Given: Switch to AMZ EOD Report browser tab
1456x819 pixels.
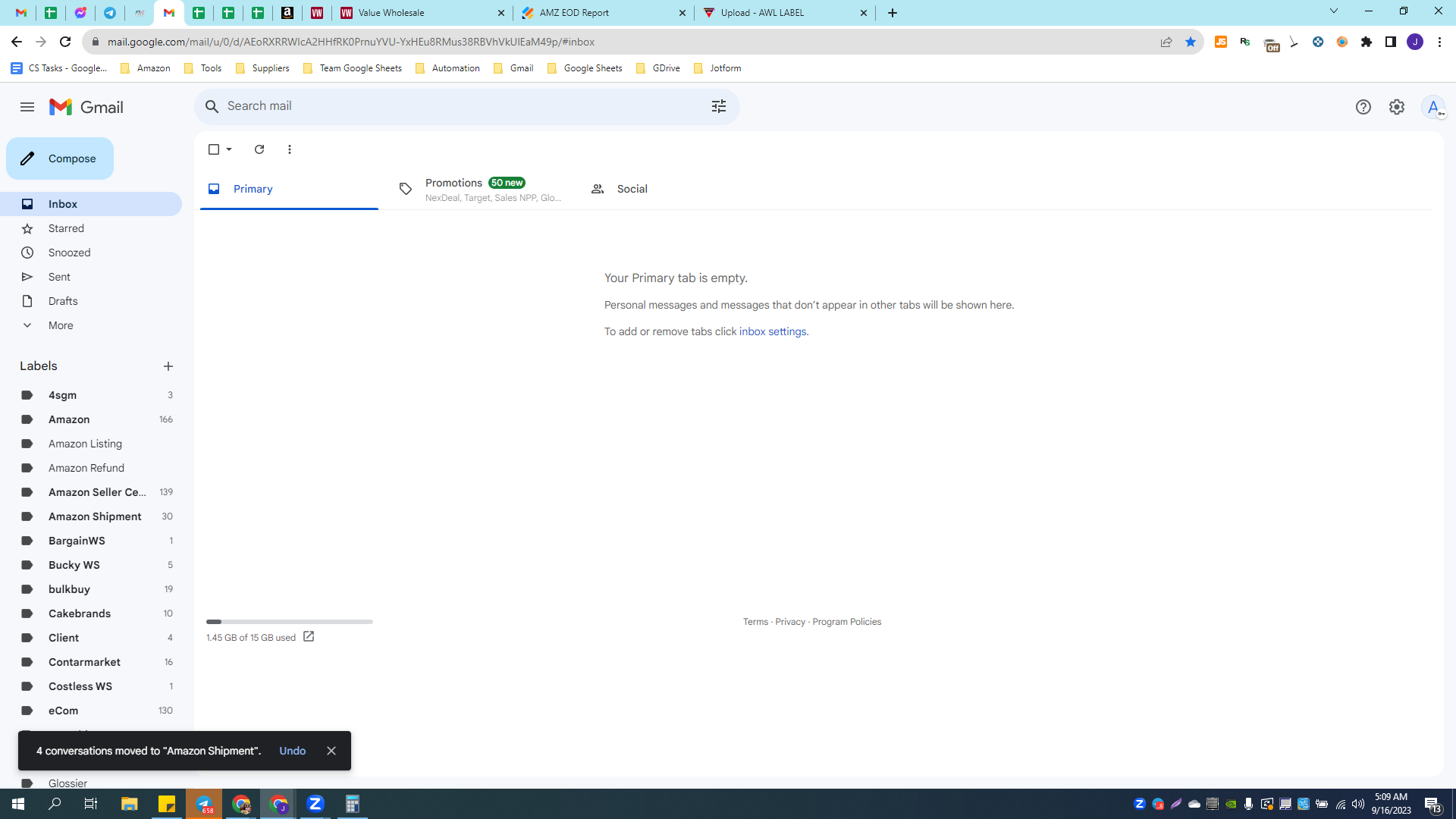Looking at the screenshot, I should click(x=604, y=13).
